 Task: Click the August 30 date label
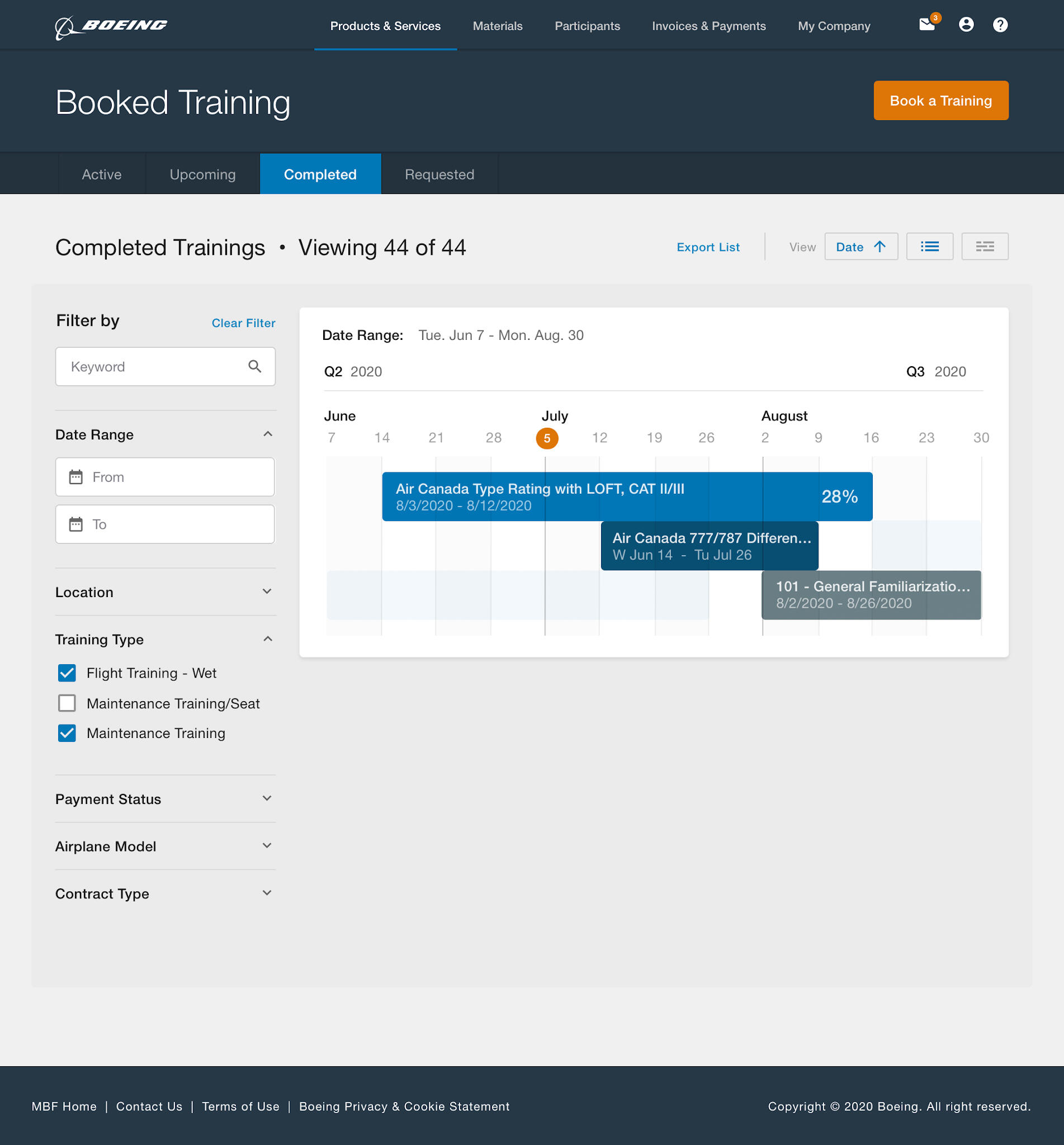click(x=981, y=438)
